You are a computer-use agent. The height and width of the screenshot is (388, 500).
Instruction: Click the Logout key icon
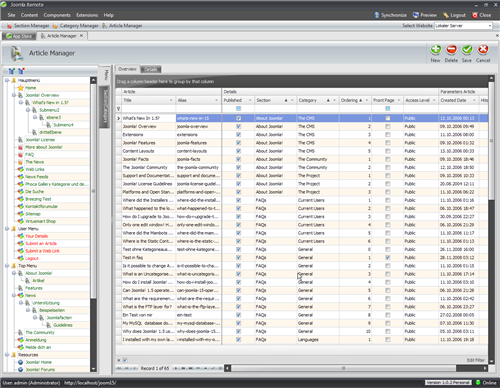[446, 15]
